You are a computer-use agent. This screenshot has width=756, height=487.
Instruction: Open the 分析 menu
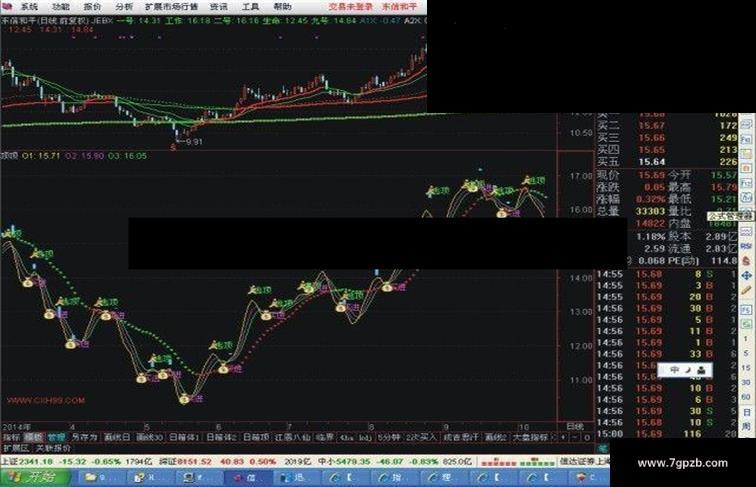click(124, 7)
